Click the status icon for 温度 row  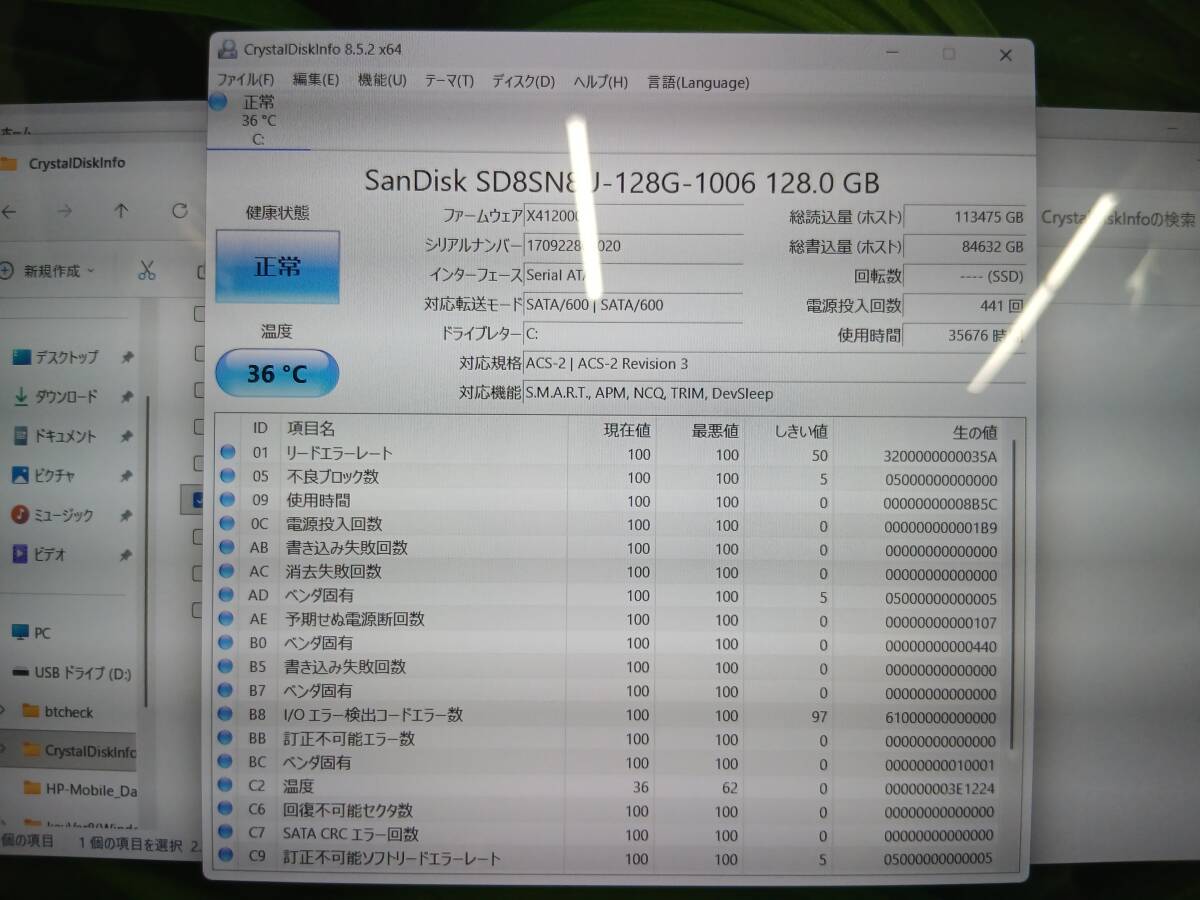[x=226, y=787]
